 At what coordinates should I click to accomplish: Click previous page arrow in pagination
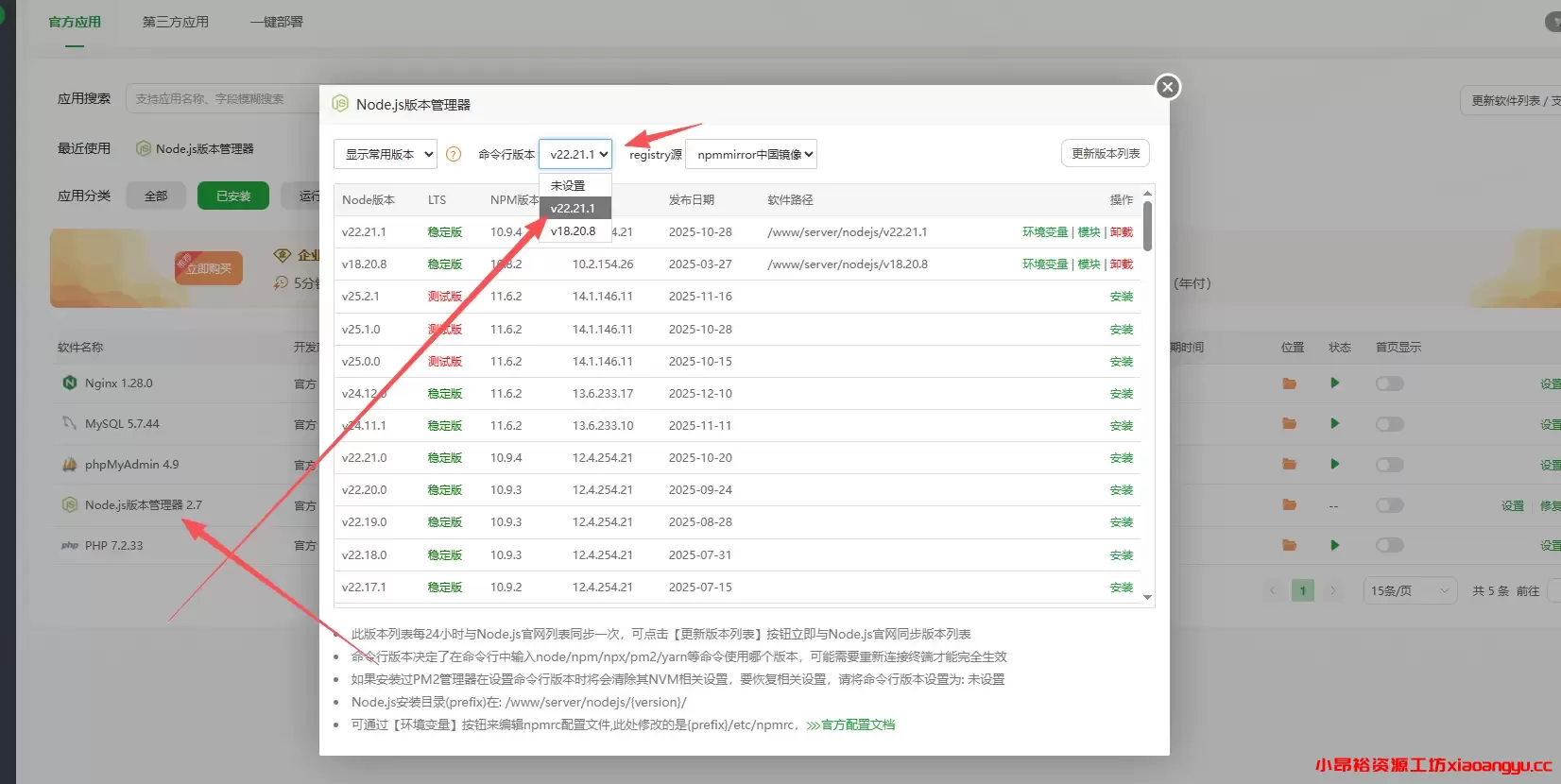(1273, 591)
